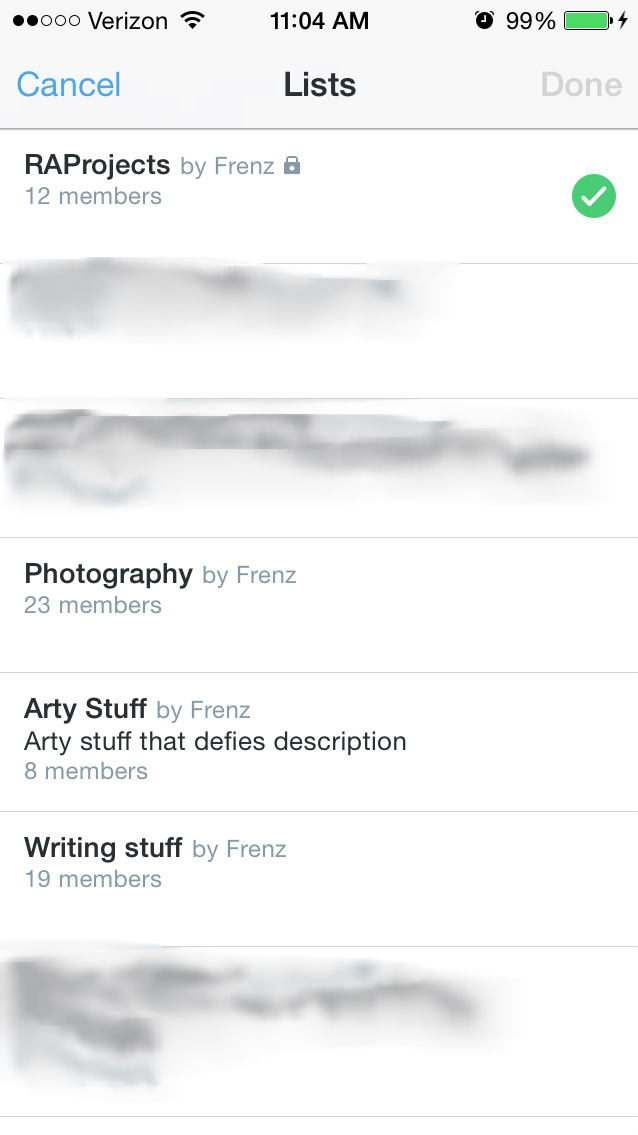Image resolution: width=638 pixels, height=1135 pixels.
Task: Tap "23 members" under Photography
Action: click(93, 605)
